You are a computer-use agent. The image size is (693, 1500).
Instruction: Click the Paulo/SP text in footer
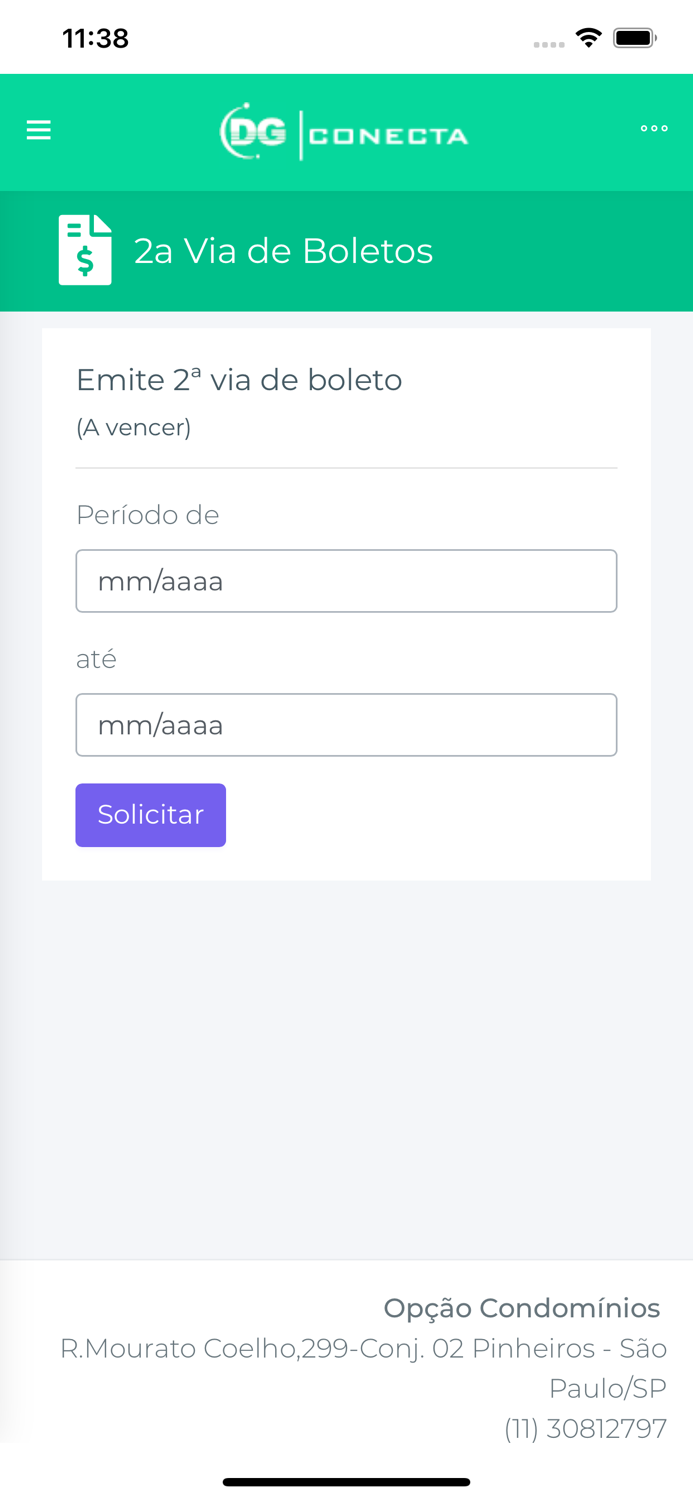tap(607, 1388)
